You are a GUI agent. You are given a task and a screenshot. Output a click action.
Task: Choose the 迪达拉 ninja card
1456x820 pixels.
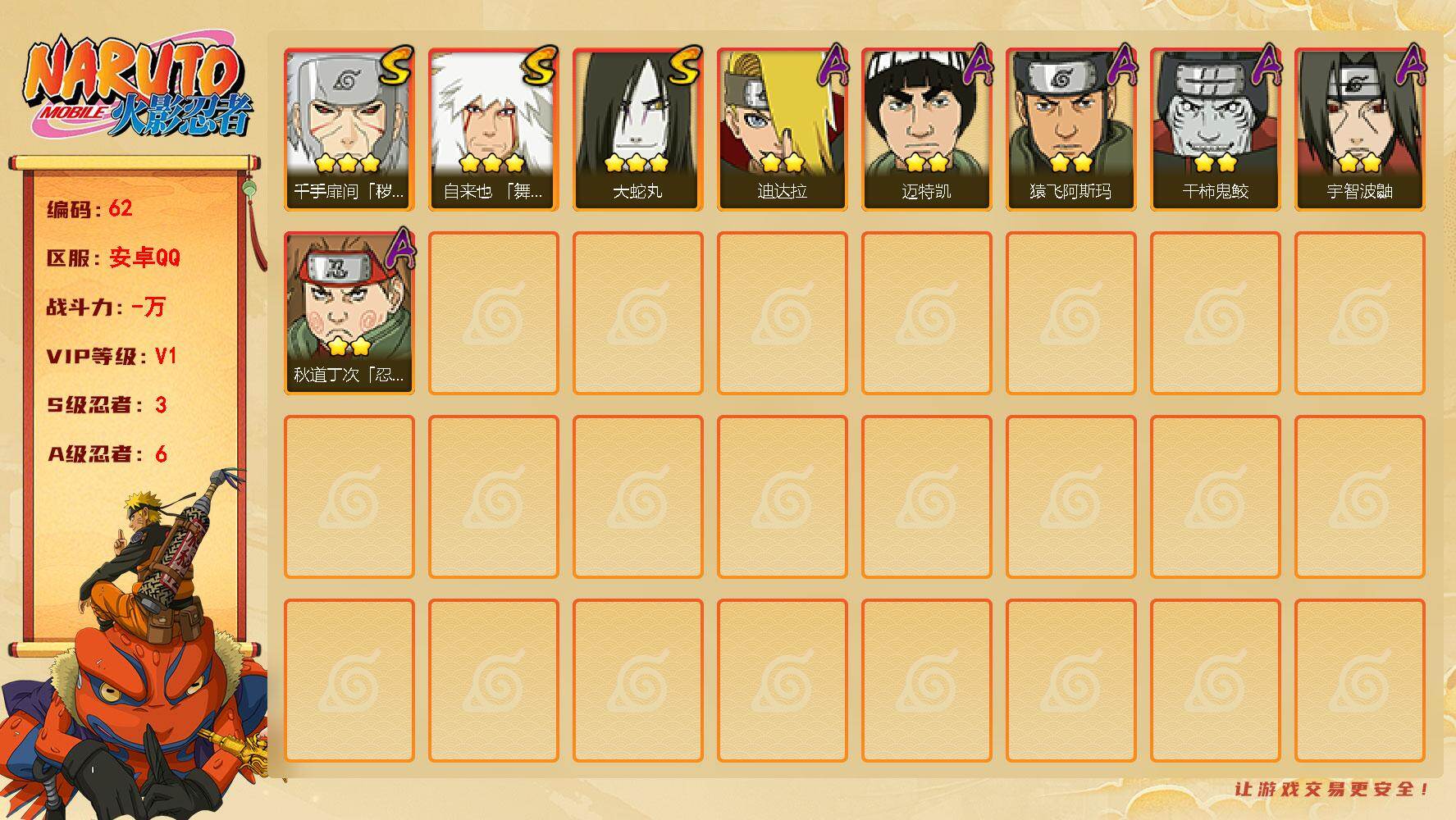click(782, 130)
